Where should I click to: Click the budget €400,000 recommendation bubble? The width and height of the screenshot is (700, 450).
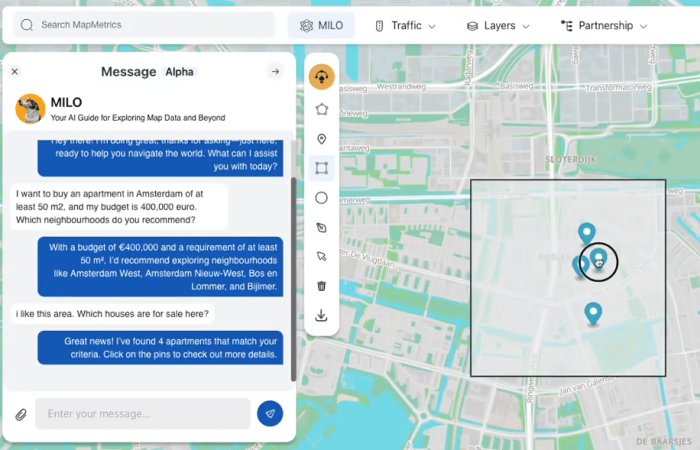click(x=160, y=267)
